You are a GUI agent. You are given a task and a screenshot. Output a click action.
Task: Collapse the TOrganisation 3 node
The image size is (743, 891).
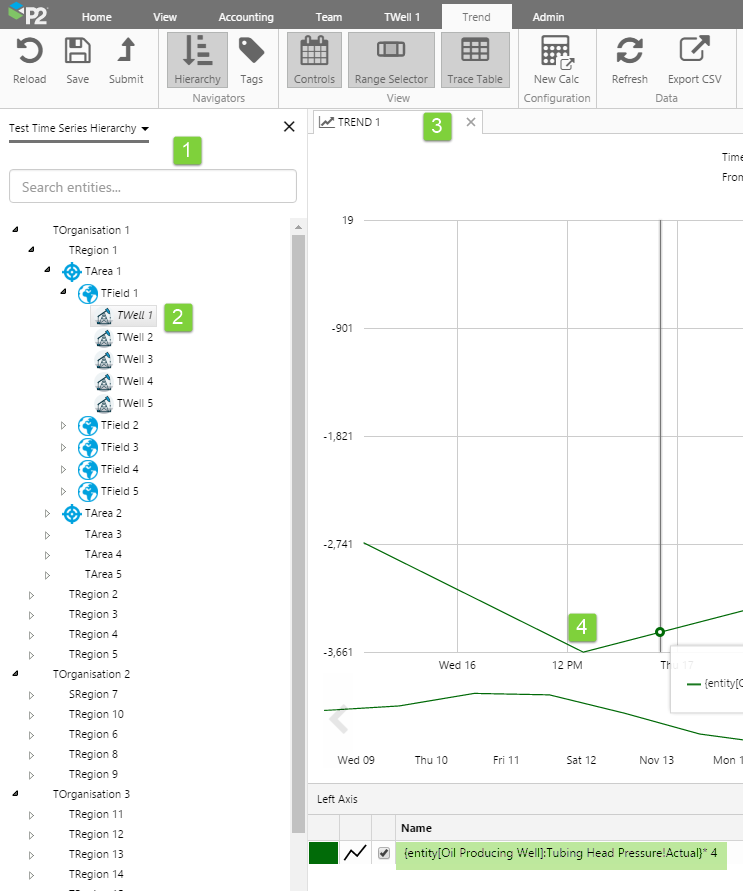click(15, 793)
